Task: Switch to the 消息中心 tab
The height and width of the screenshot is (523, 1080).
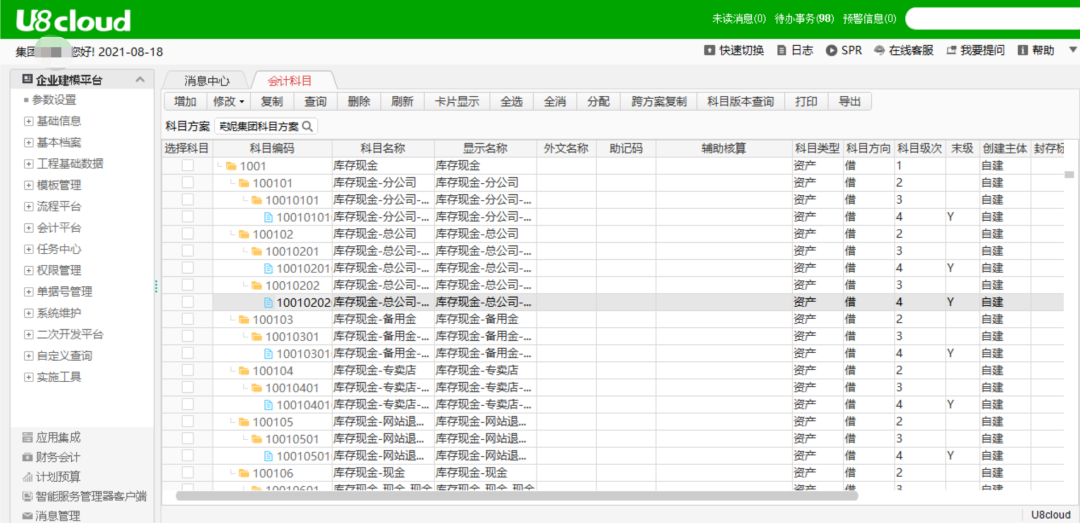Action: (207, 80)
